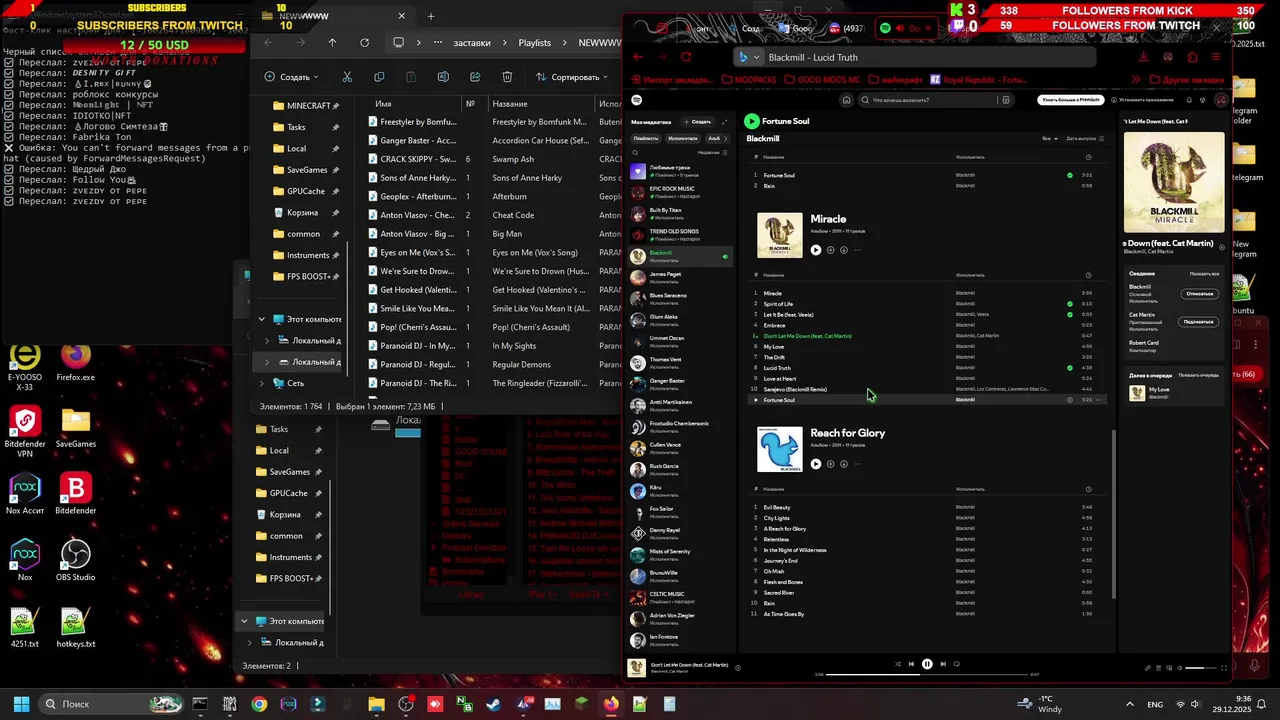Viewport: 1280px width, 720px height.
Task: Download the Reach for Glory album
Action: 844,464
